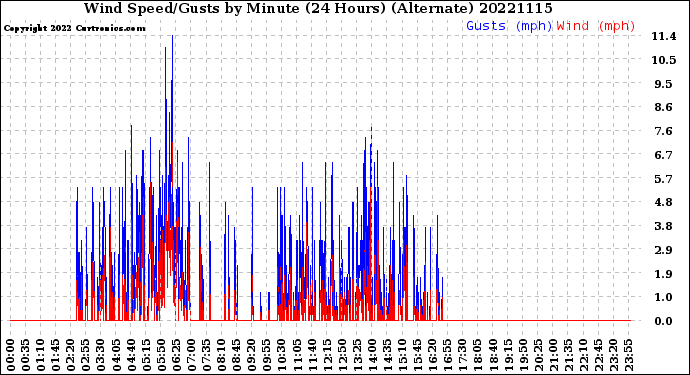The width and height of the screenshot is (690, 375).
Task: Click the y-axis value 5.7
Action: coord(664,179)
